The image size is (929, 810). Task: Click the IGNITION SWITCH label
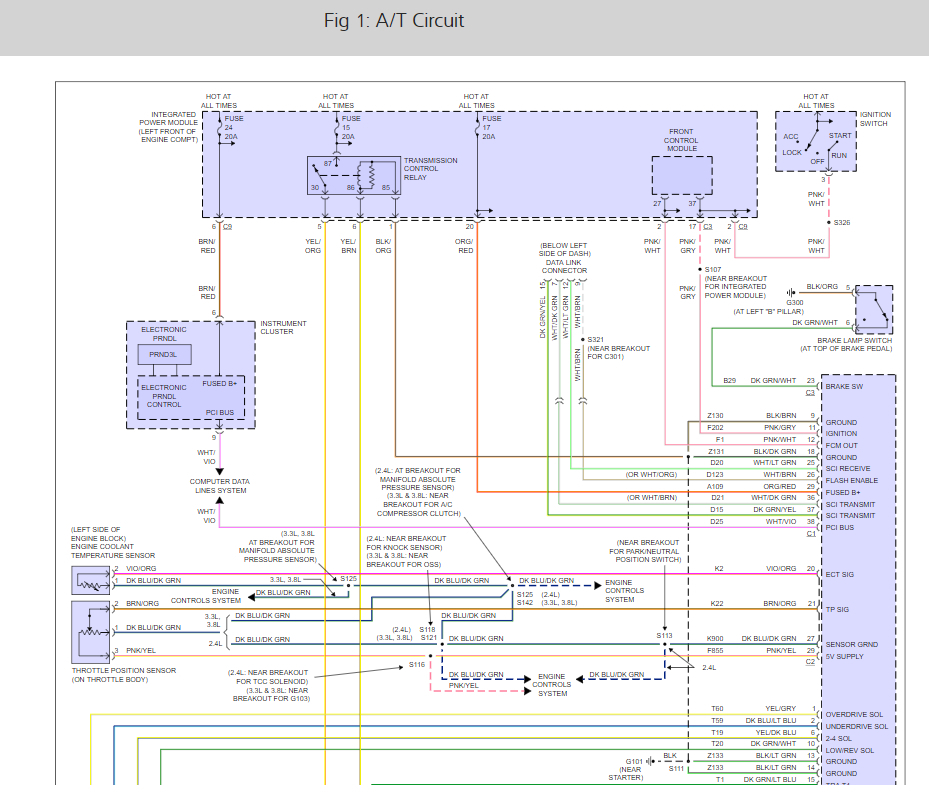(875, 119)
